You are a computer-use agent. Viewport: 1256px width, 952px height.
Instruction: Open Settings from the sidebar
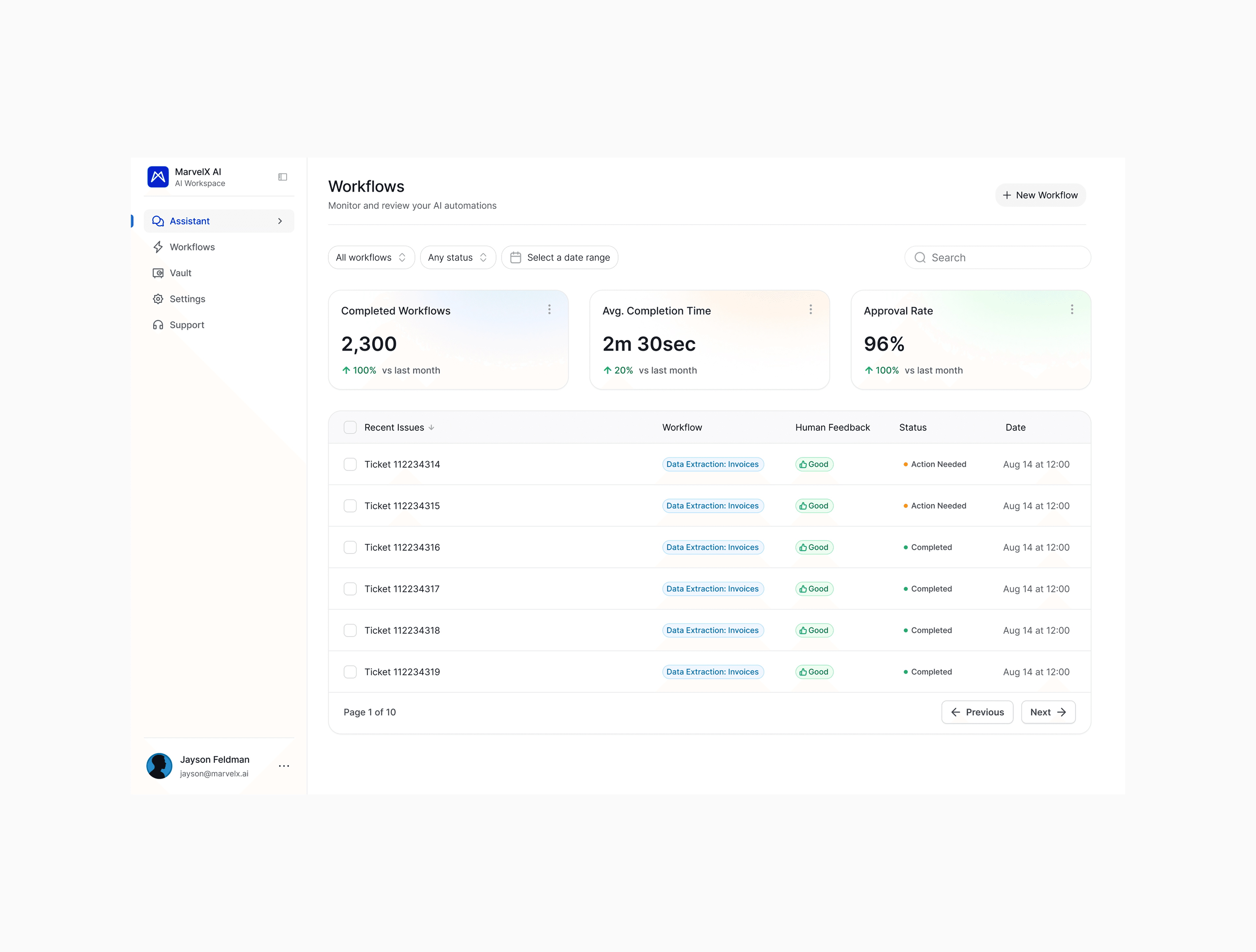pyautogui.click(x=187, y=299)
